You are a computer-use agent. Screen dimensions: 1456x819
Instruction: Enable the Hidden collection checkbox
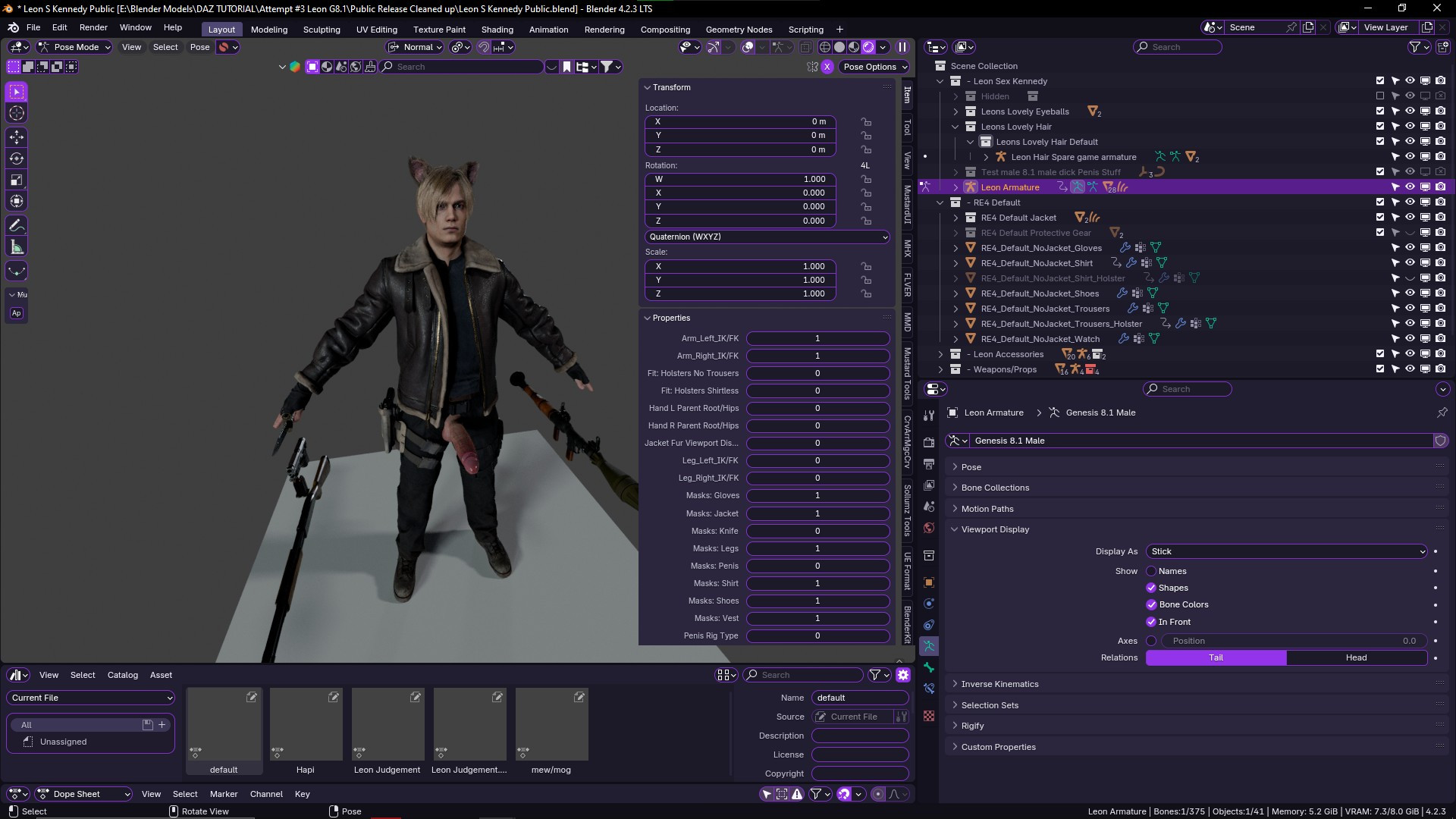pos(1380,96)
